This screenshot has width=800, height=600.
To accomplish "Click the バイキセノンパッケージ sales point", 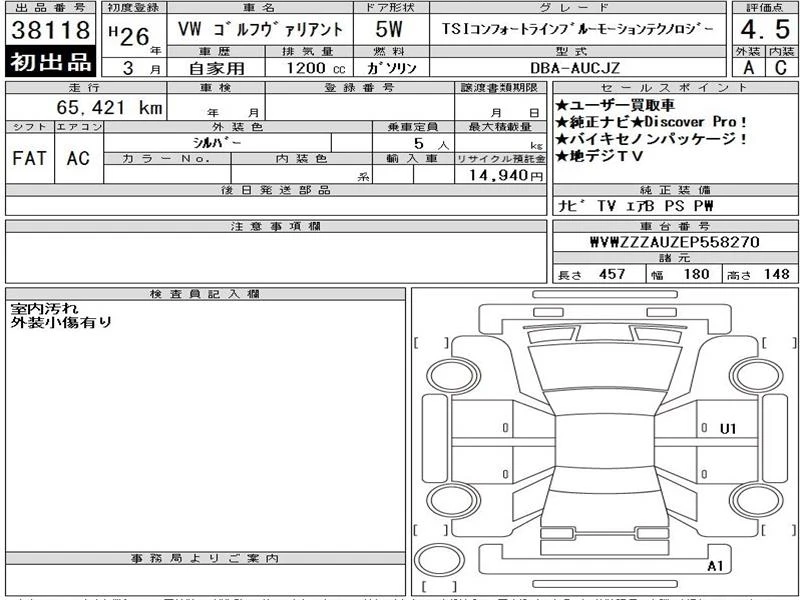I will point(652,139).
